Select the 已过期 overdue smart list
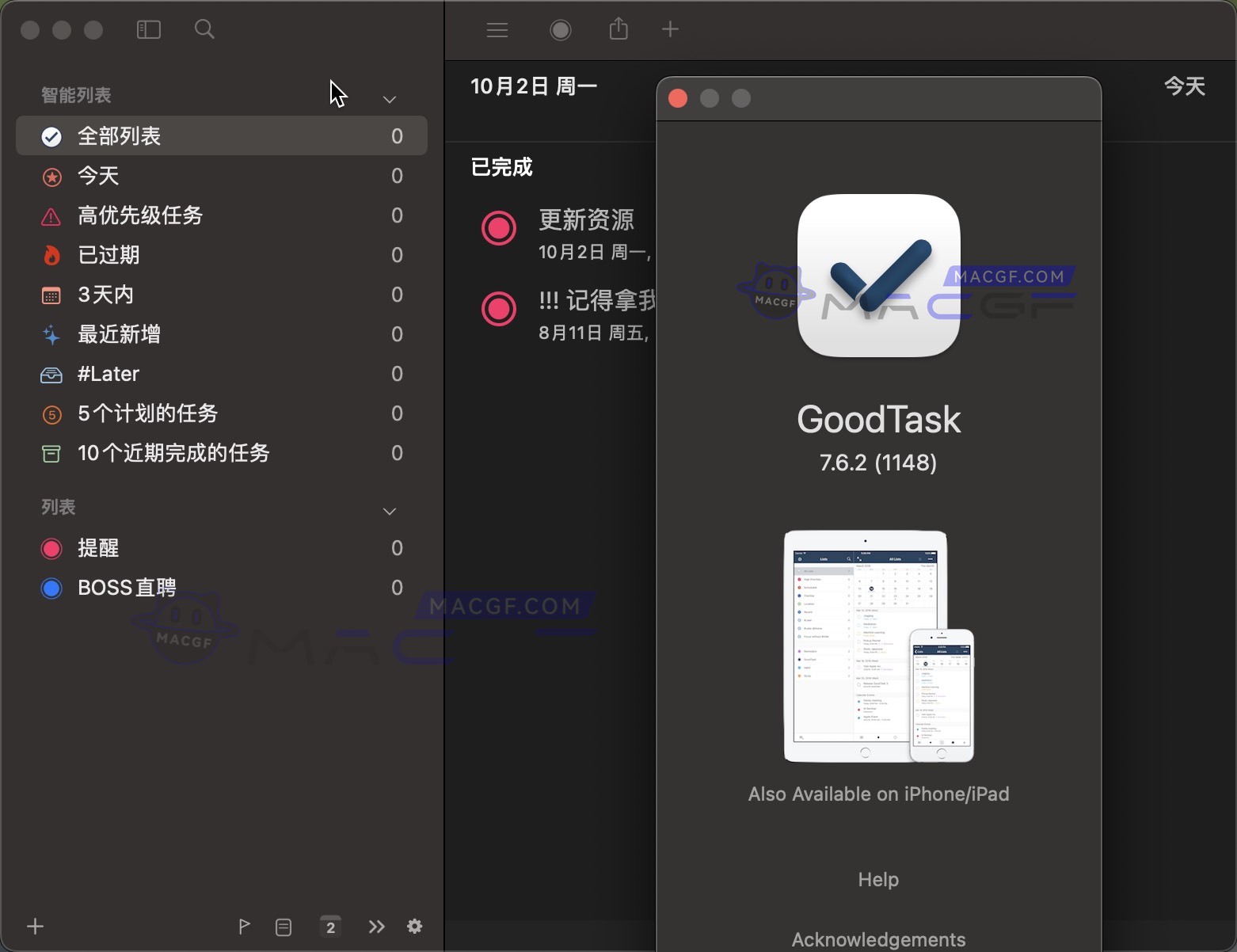This screenshot has width=1237, height=952. 108,255
